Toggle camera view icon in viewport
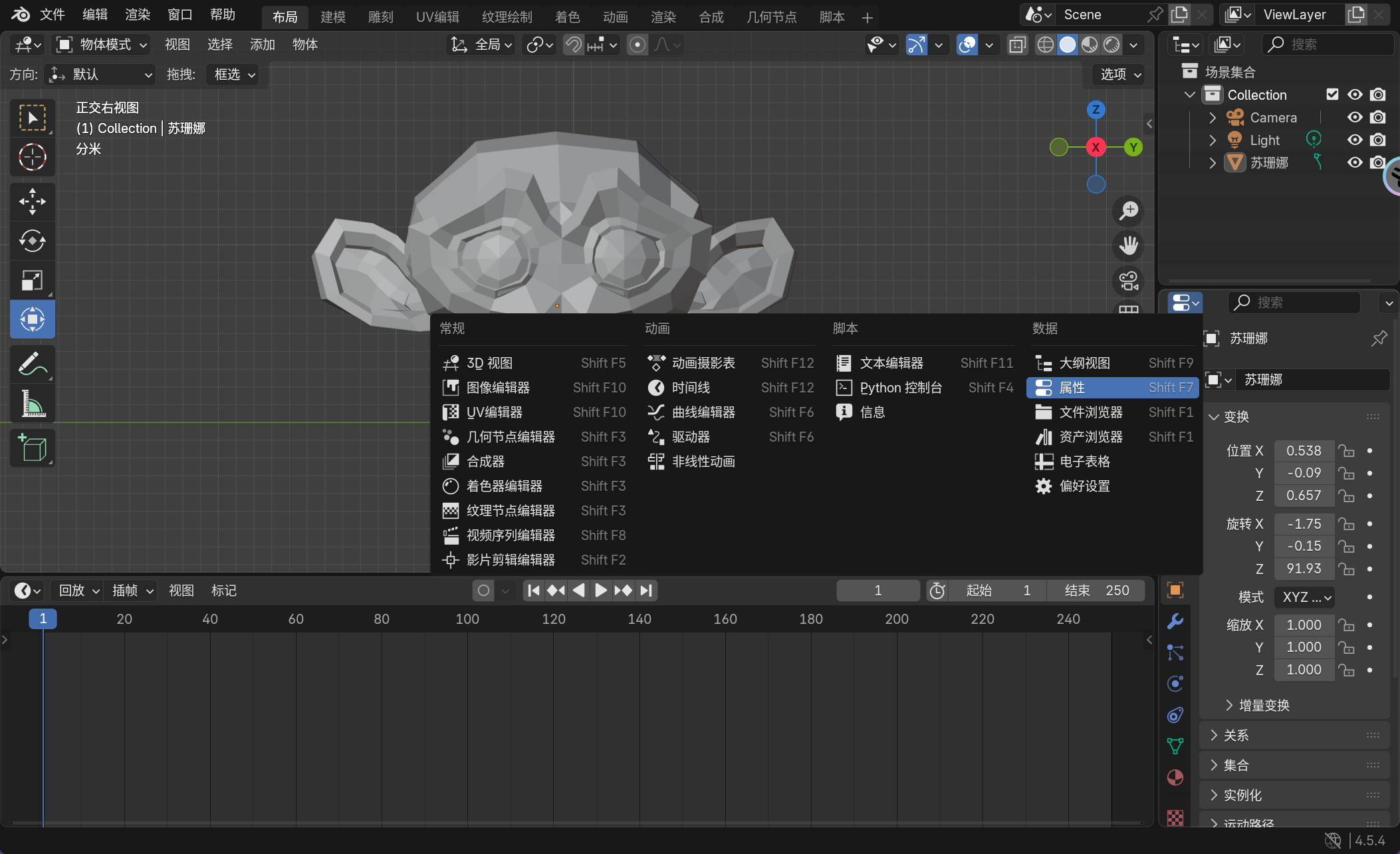The image size is (1400, 854). pos(1128,281)
